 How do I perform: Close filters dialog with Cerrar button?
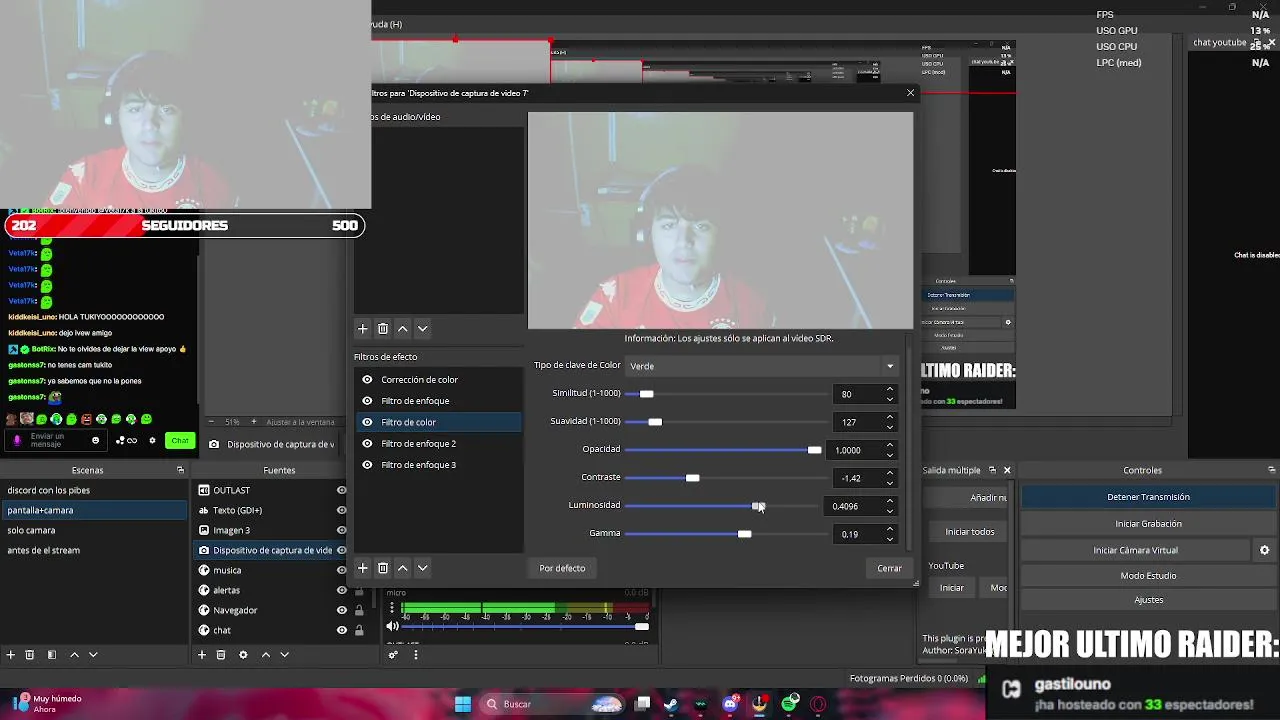click(x=889, y=568)
